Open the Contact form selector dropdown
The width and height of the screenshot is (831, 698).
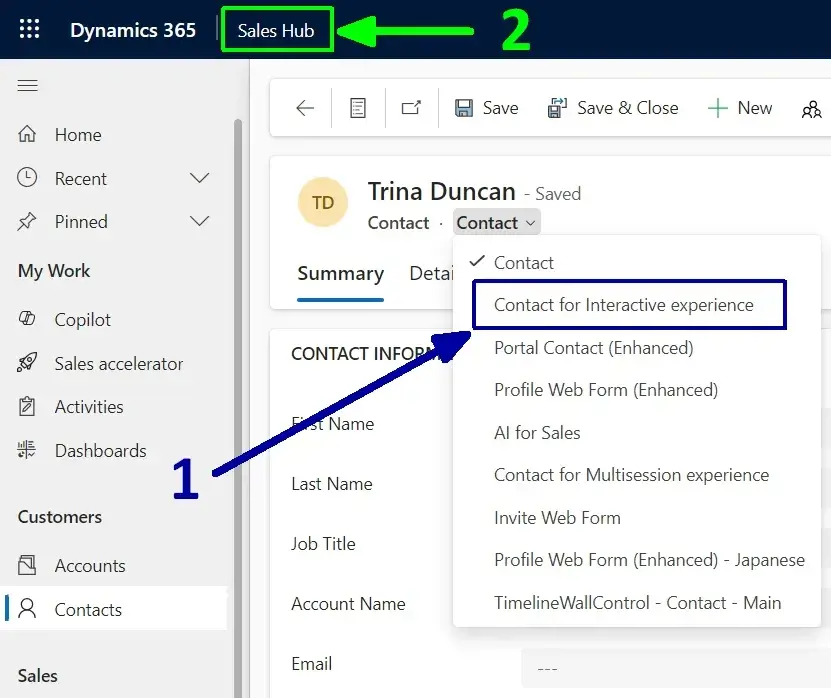497,223
